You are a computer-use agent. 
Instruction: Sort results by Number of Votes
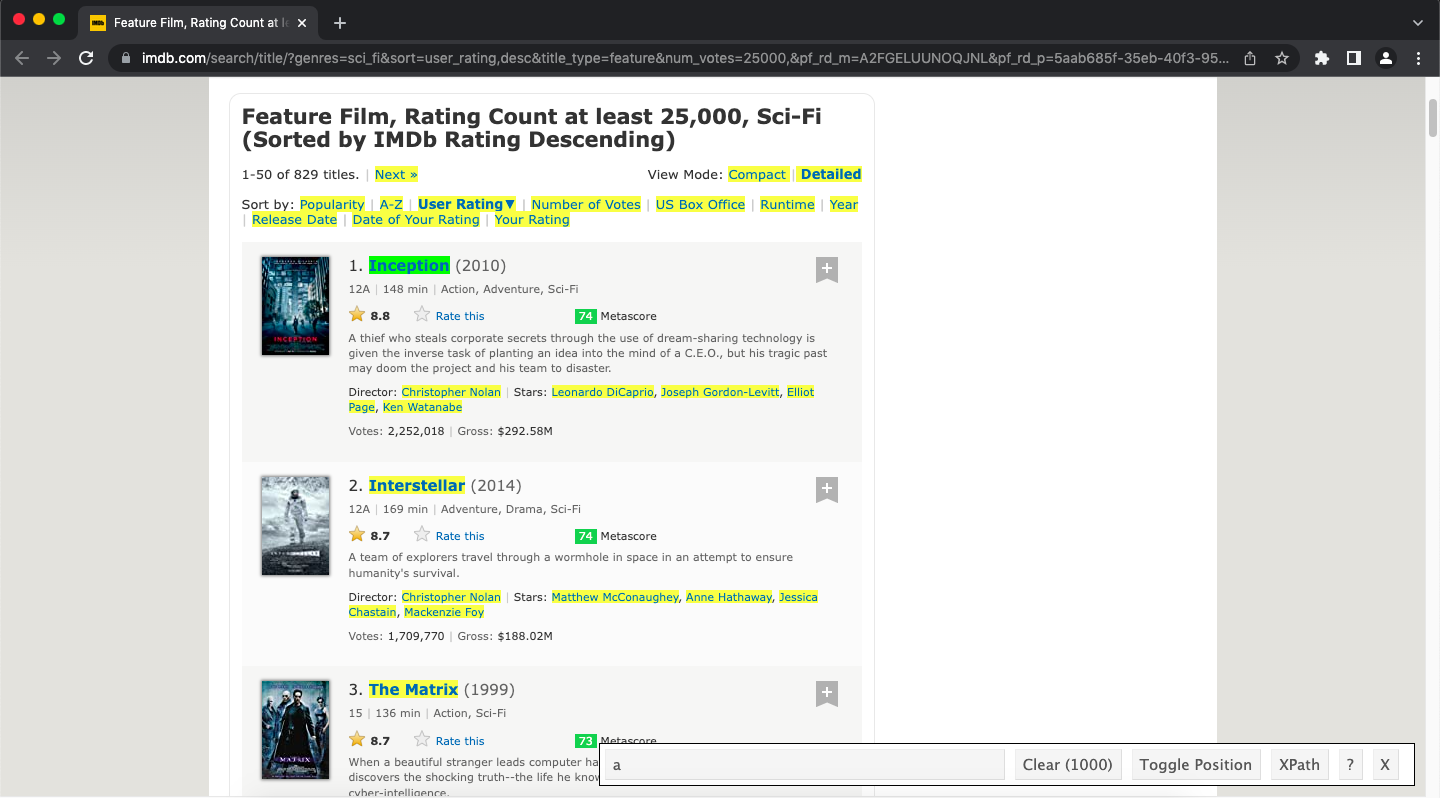(x=586, y=204)
